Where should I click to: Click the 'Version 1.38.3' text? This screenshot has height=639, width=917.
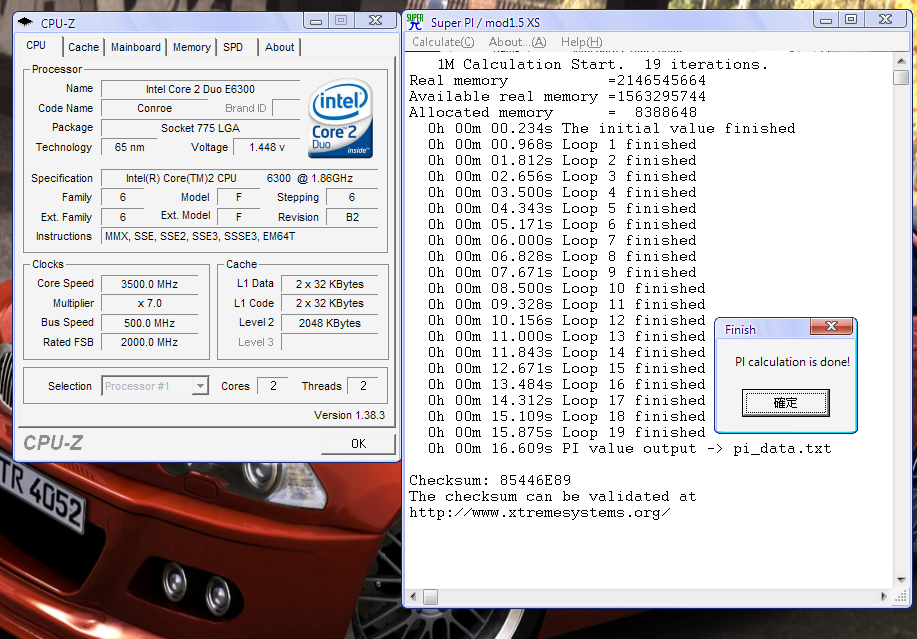(x=349, y=415)
